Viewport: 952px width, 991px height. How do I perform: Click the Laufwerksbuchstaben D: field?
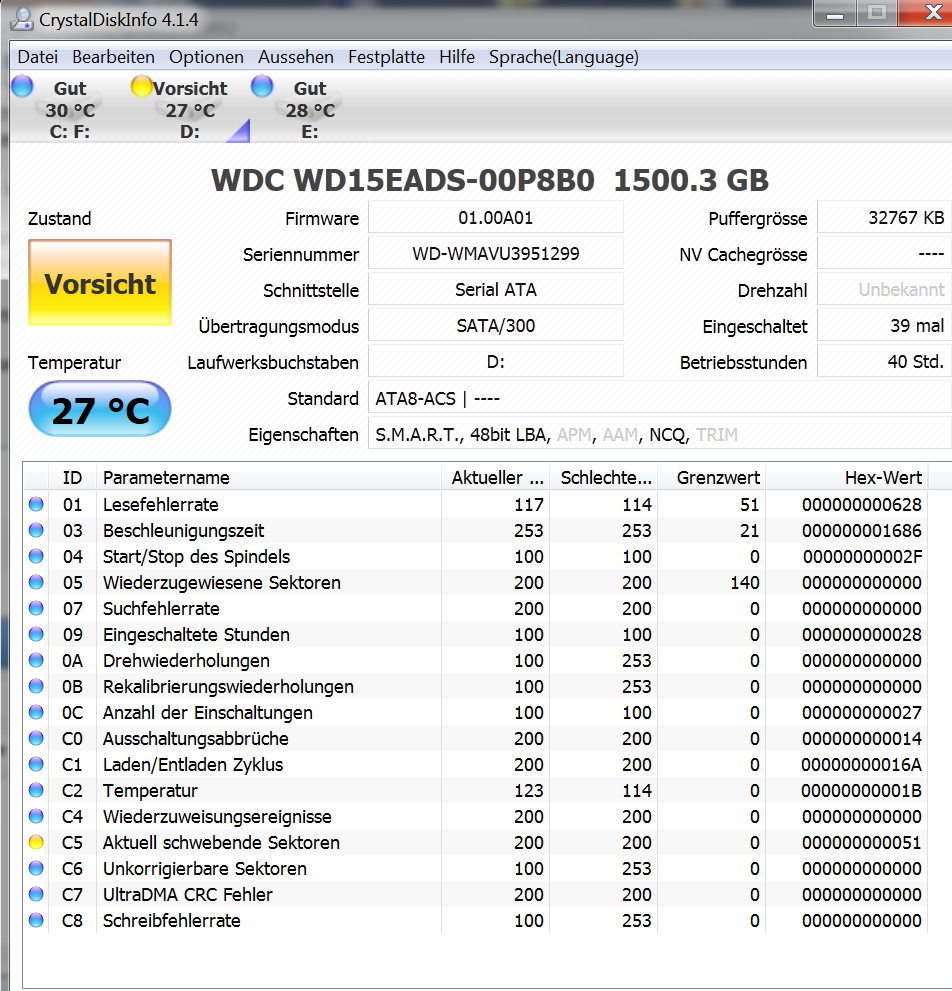(496, 362)
